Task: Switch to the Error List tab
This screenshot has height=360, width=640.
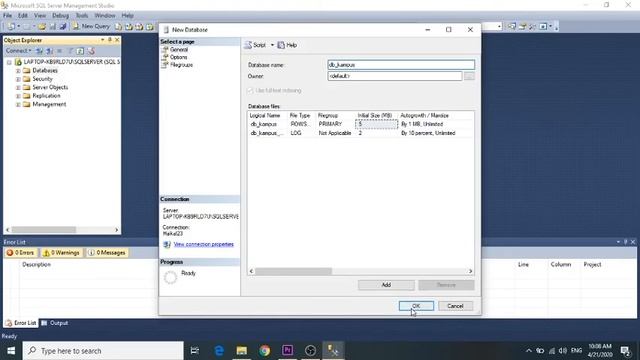Action: tap(21, 323)
